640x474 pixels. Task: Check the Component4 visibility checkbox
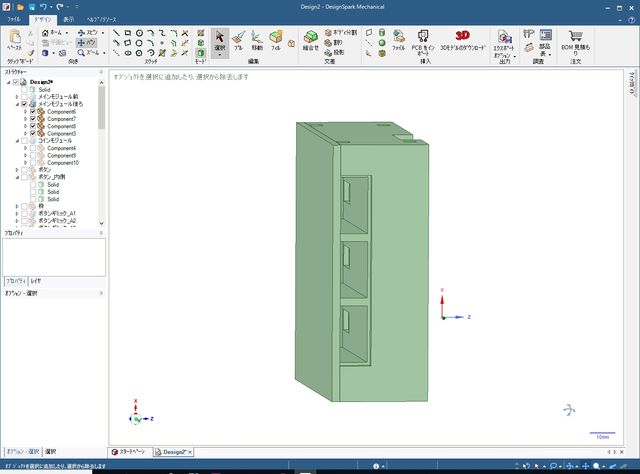(x=33, y=148)
